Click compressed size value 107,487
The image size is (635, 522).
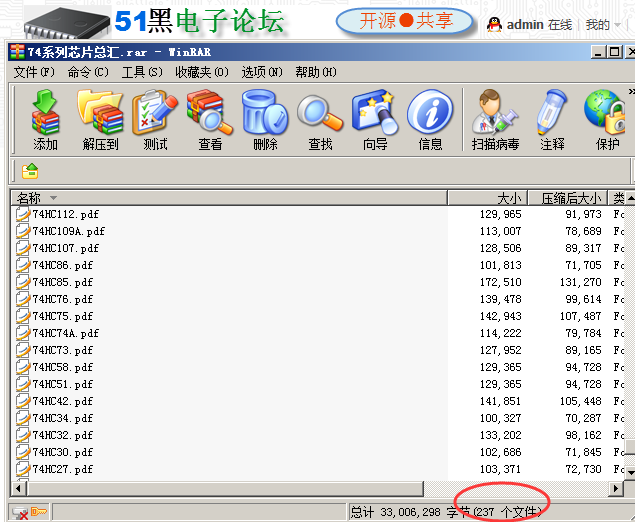(x=580, y=316)
